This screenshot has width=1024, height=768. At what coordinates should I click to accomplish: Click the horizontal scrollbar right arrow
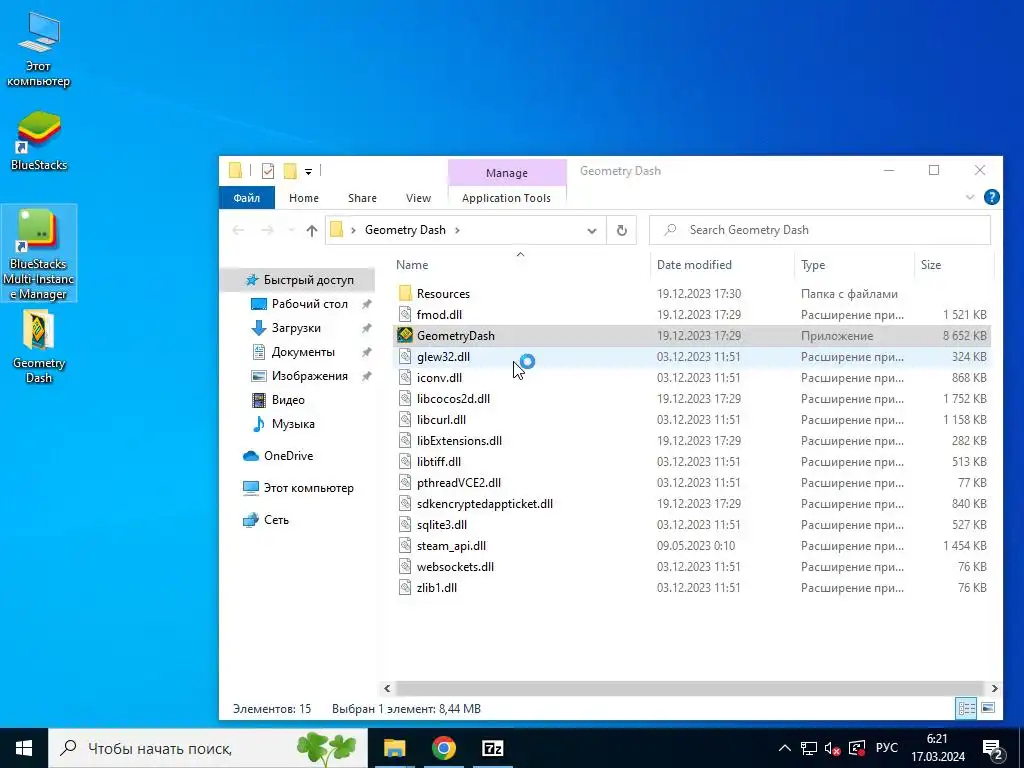(994, 688)
